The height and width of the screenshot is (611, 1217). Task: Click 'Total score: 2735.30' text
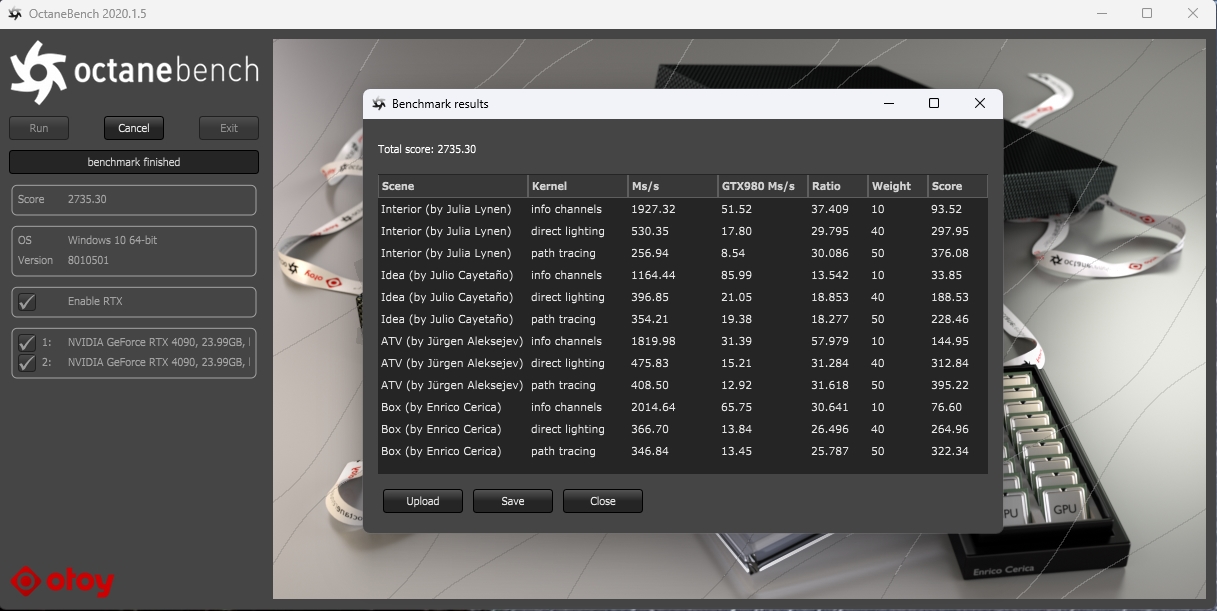427,149
